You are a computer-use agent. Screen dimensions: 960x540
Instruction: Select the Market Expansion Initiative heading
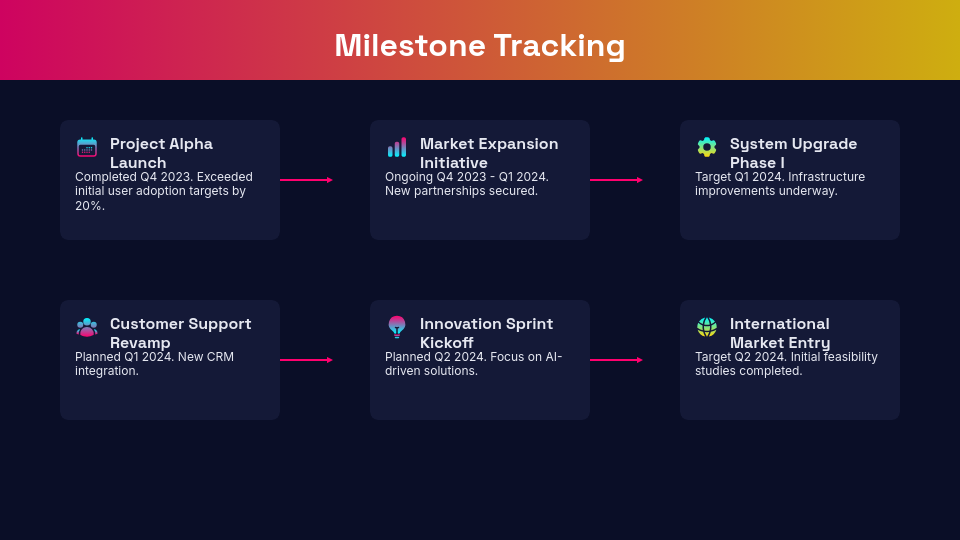pyautogui.click(x=489, y=153)
